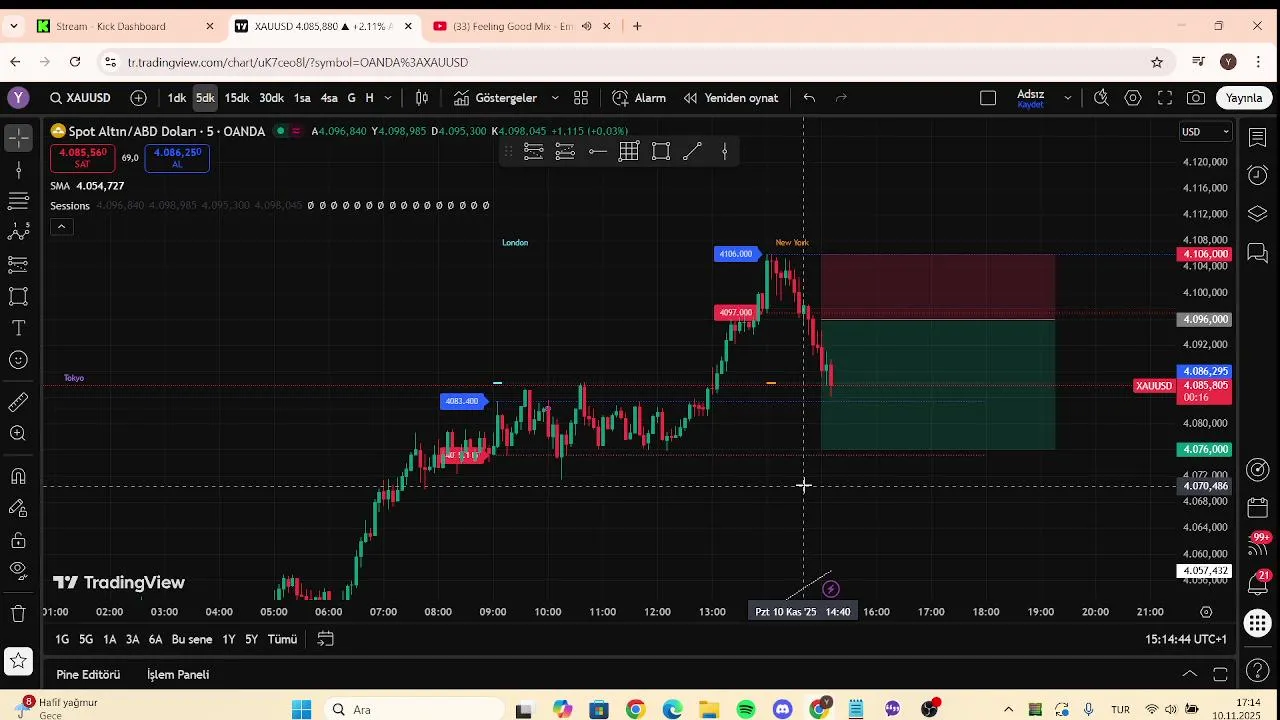Open geometric shapes tool in left toolbar
The image size is (1280, 720).
point(18,297)
